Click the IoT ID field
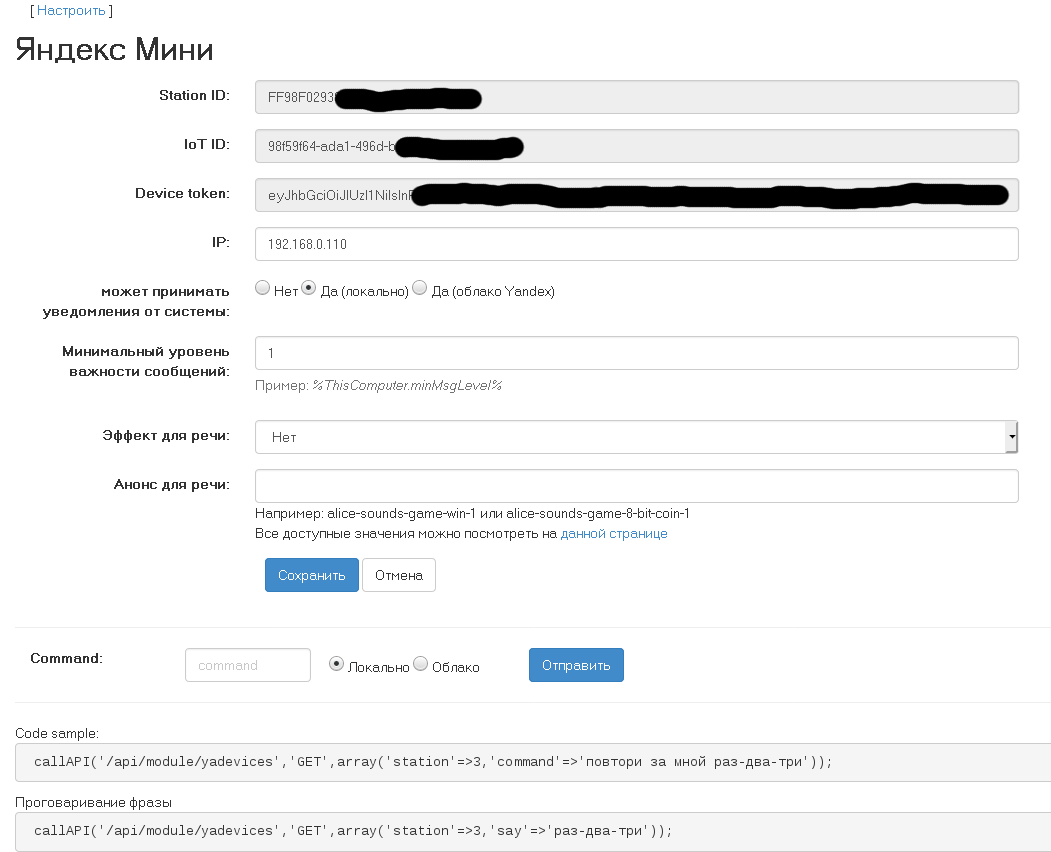This screenshot has width=1051, height=852. tap(637, 146)
